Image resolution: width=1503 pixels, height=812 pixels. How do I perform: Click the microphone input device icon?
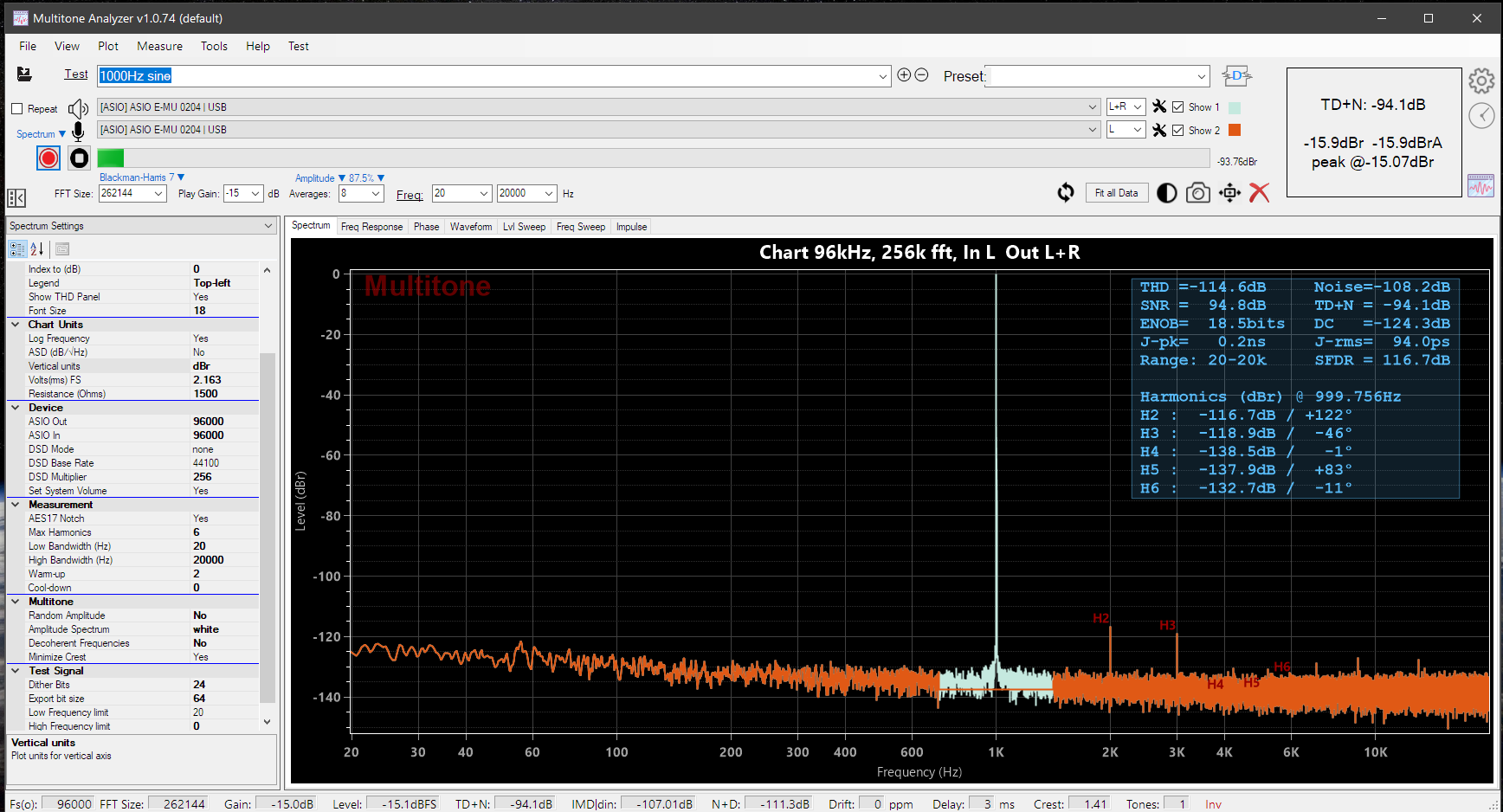click(x=78, y=131)
